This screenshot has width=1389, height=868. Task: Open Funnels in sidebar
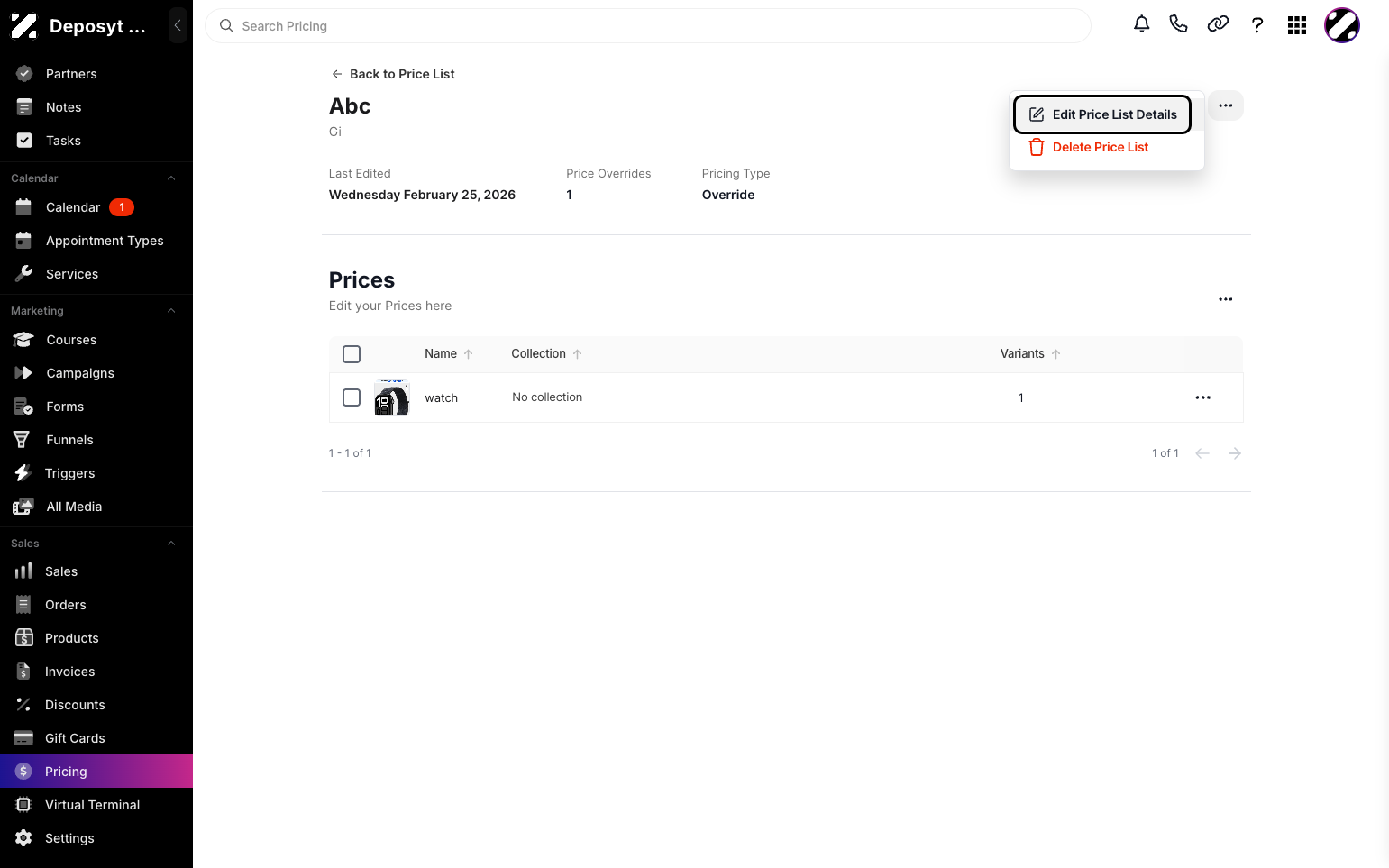tap(96, 440)
